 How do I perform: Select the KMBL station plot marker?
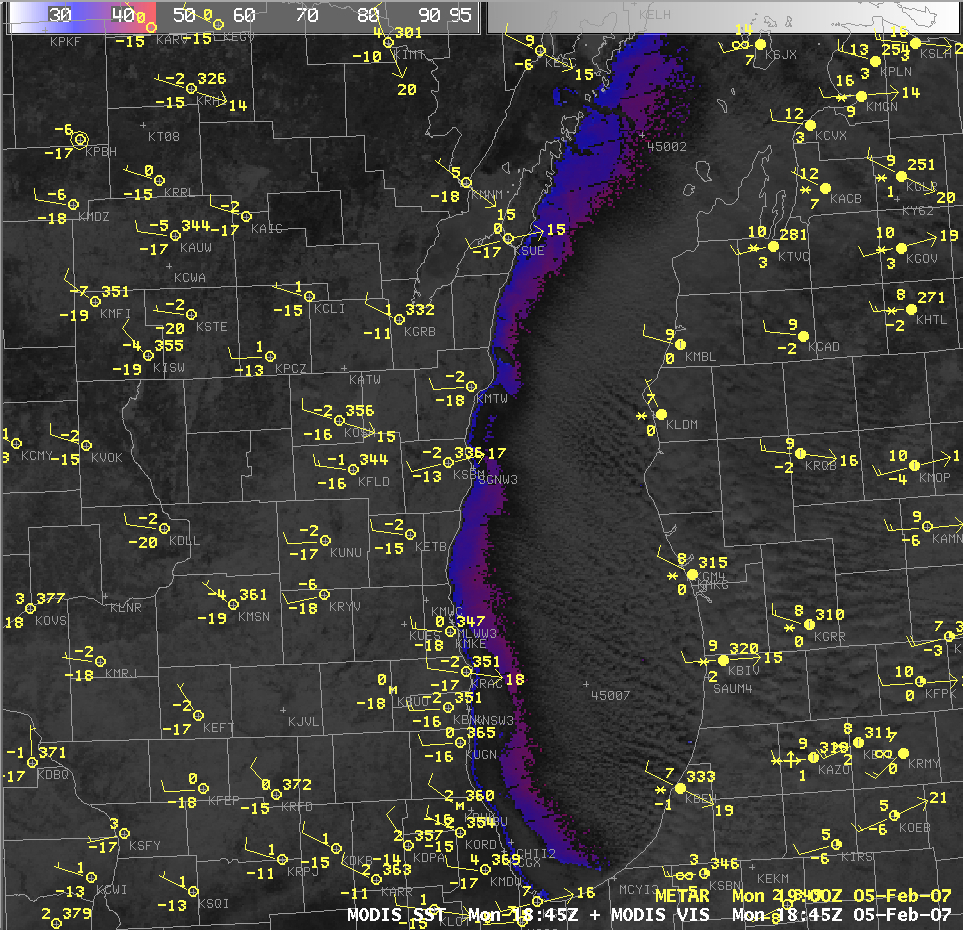[x=680, y=343]
